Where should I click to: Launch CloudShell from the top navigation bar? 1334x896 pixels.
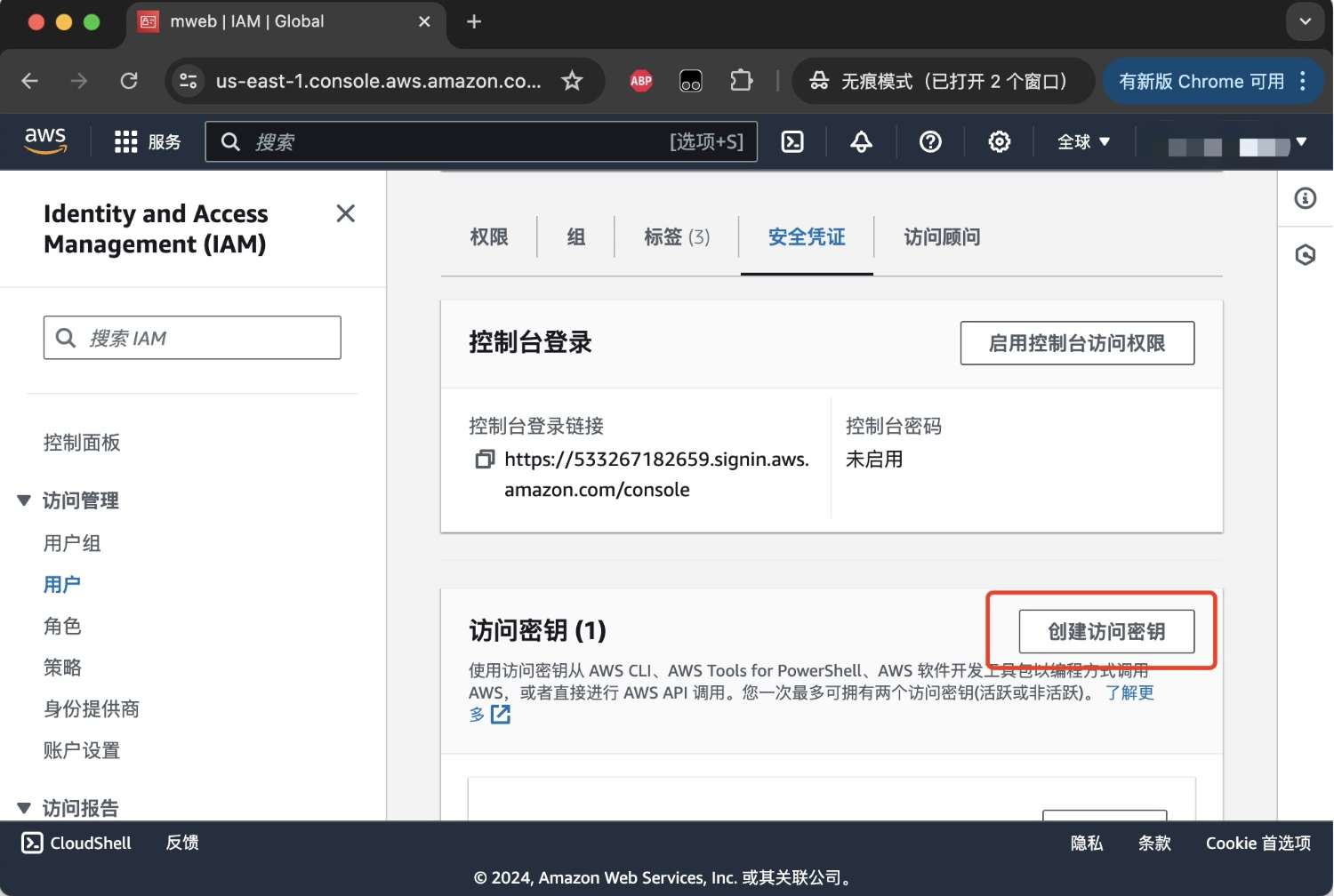coord(792,141)
